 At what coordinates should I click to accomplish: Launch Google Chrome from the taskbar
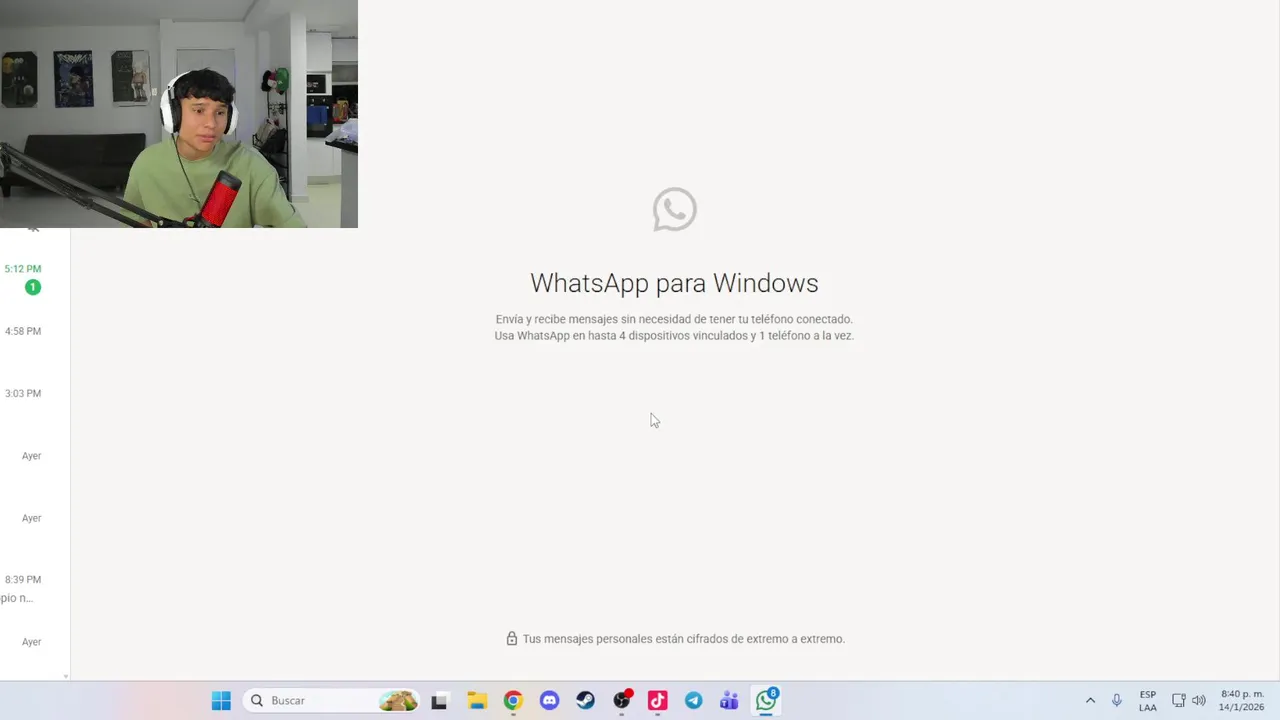pyautogui.click(x=513, y=701)
